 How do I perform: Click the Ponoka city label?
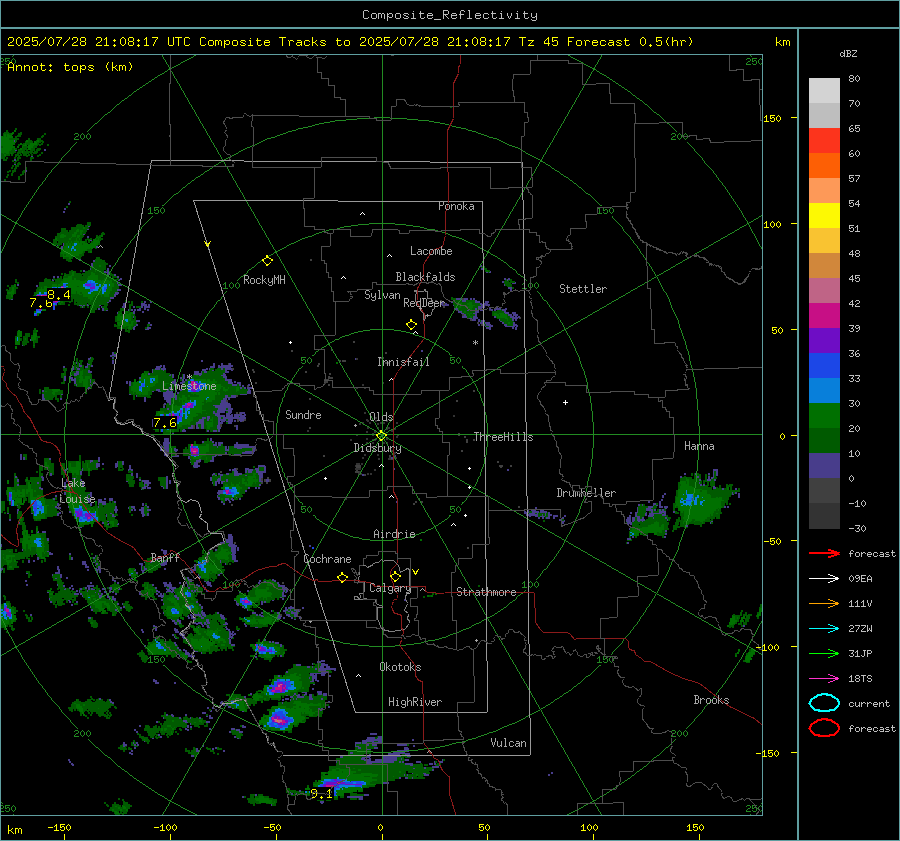[456, 207]
